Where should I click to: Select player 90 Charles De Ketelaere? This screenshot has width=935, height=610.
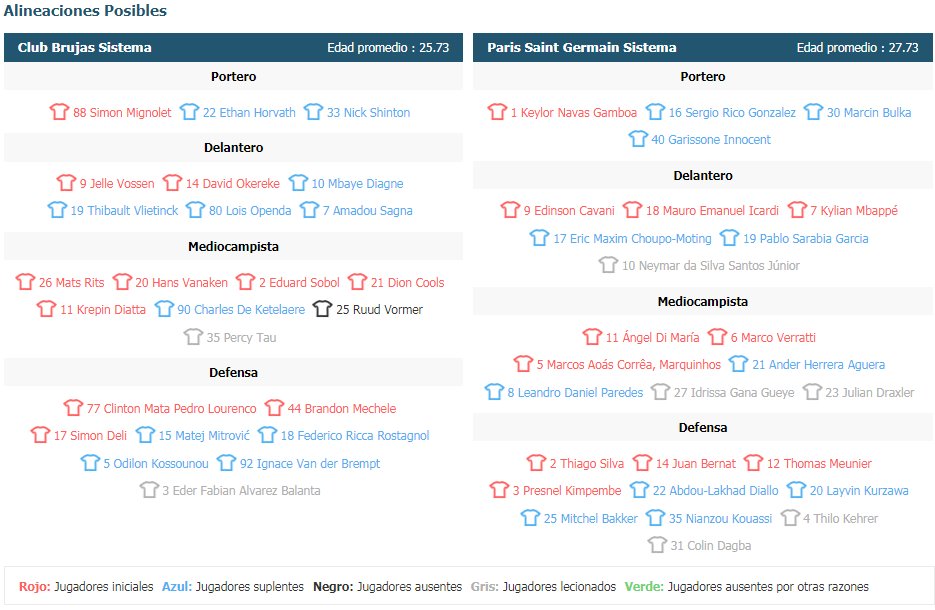(x=241, y=309)
